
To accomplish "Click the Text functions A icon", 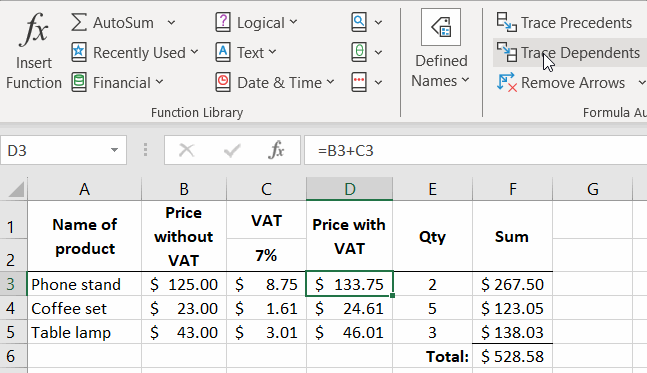I will pos(223,52).
